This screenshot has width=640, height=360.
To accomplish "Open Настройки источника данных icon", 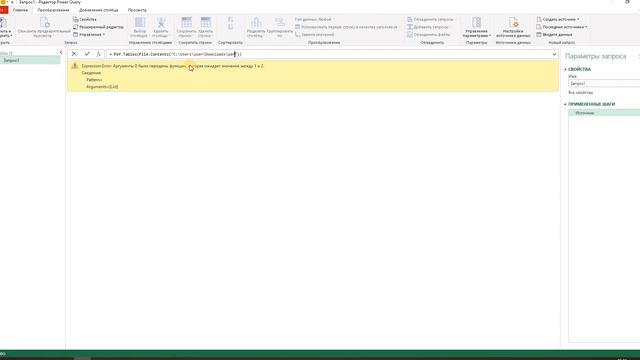I will 513,22.
